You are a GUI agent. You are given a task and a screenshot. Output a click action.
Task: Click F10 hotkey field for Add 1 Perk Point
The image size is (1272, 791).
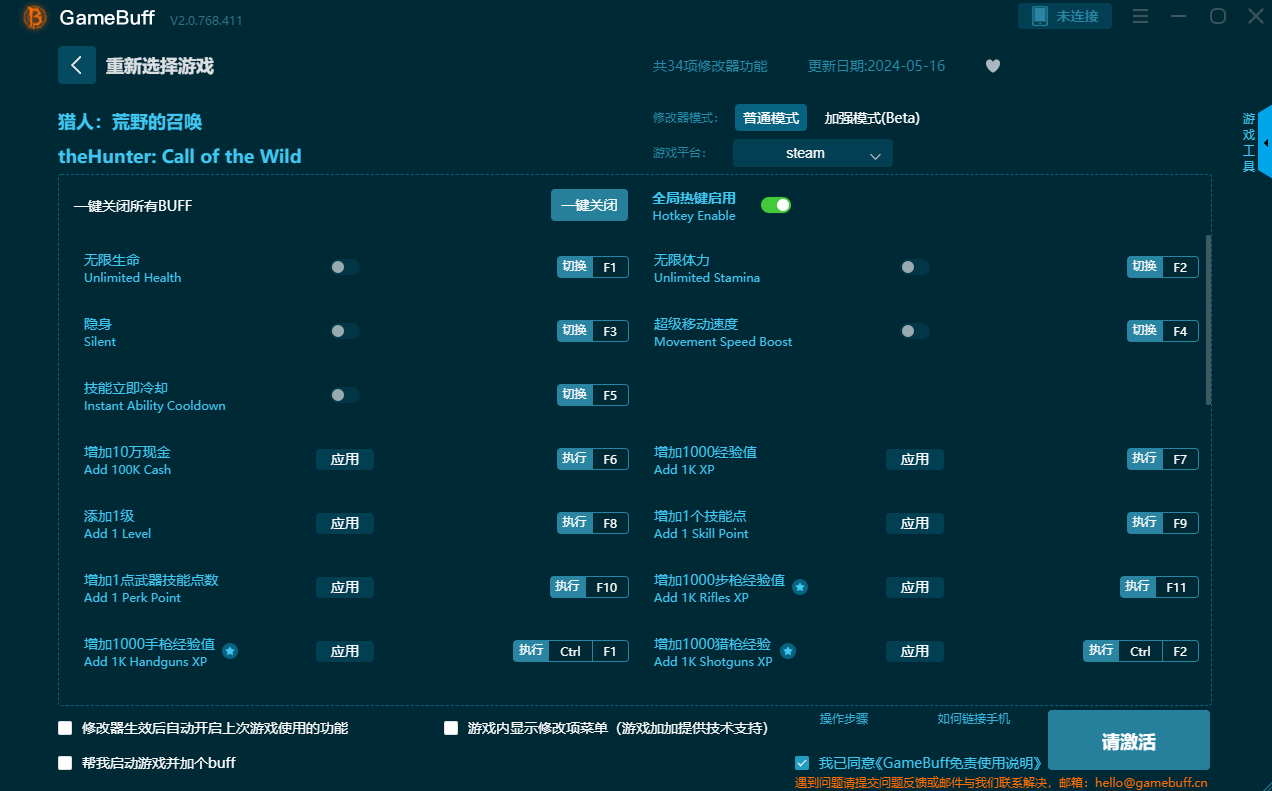click(x=606, y=587)
